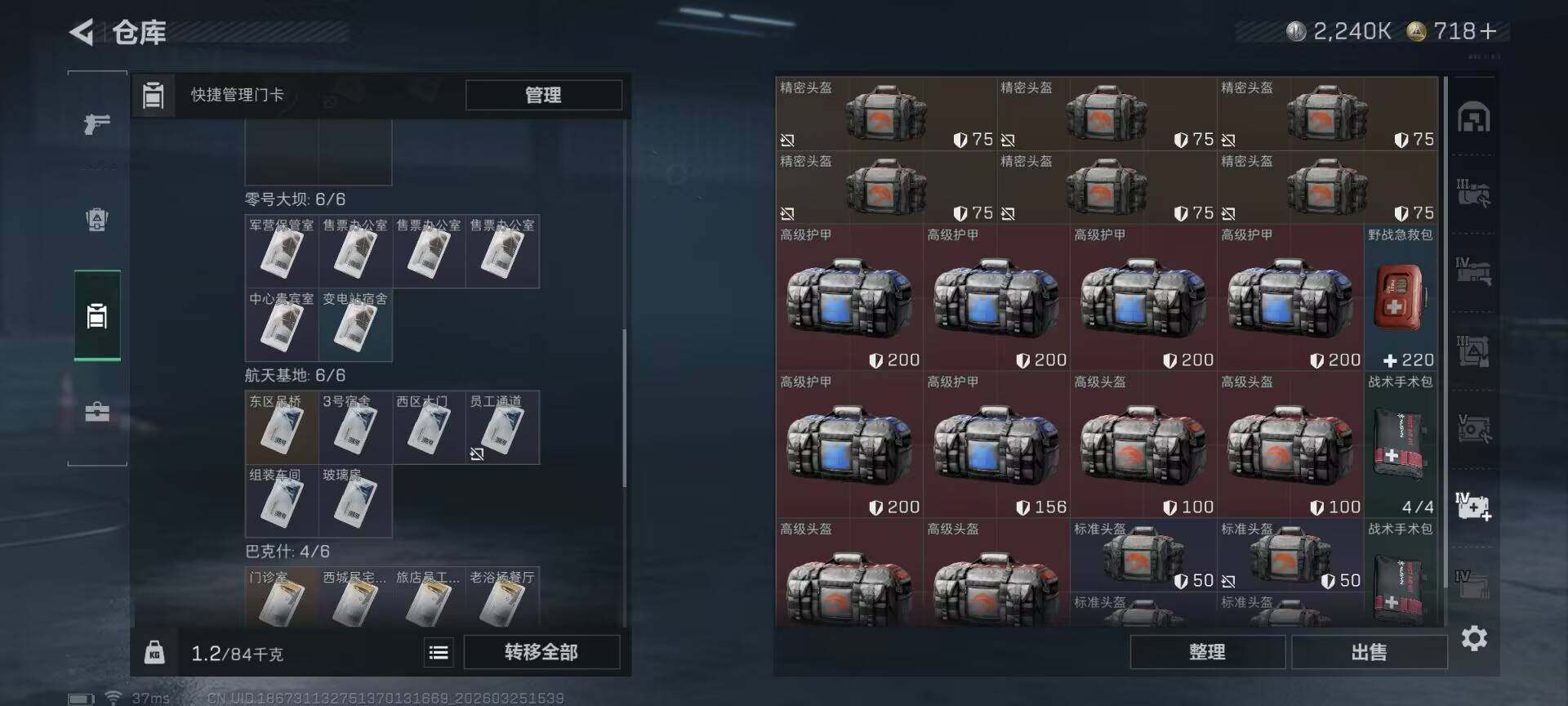Open the weapons category with the pistol icon
The image size is (1568, 706).
(97, 124)
